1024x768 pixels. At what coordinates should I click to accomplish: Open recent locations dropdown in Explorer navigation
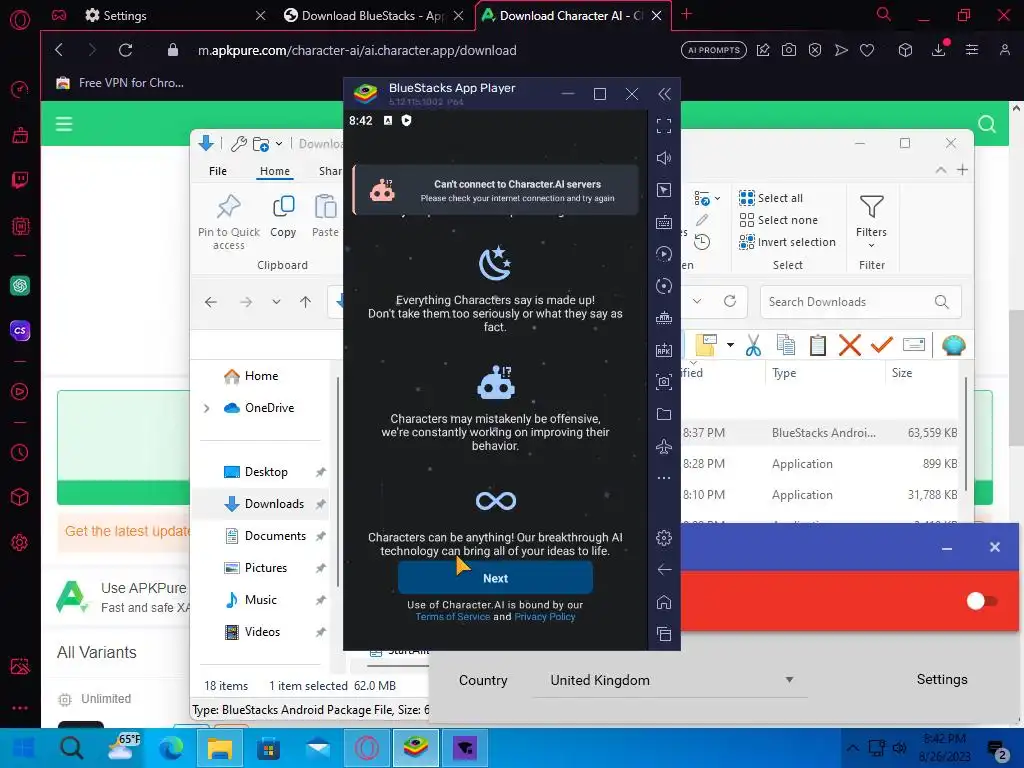(x=276, y=302)
